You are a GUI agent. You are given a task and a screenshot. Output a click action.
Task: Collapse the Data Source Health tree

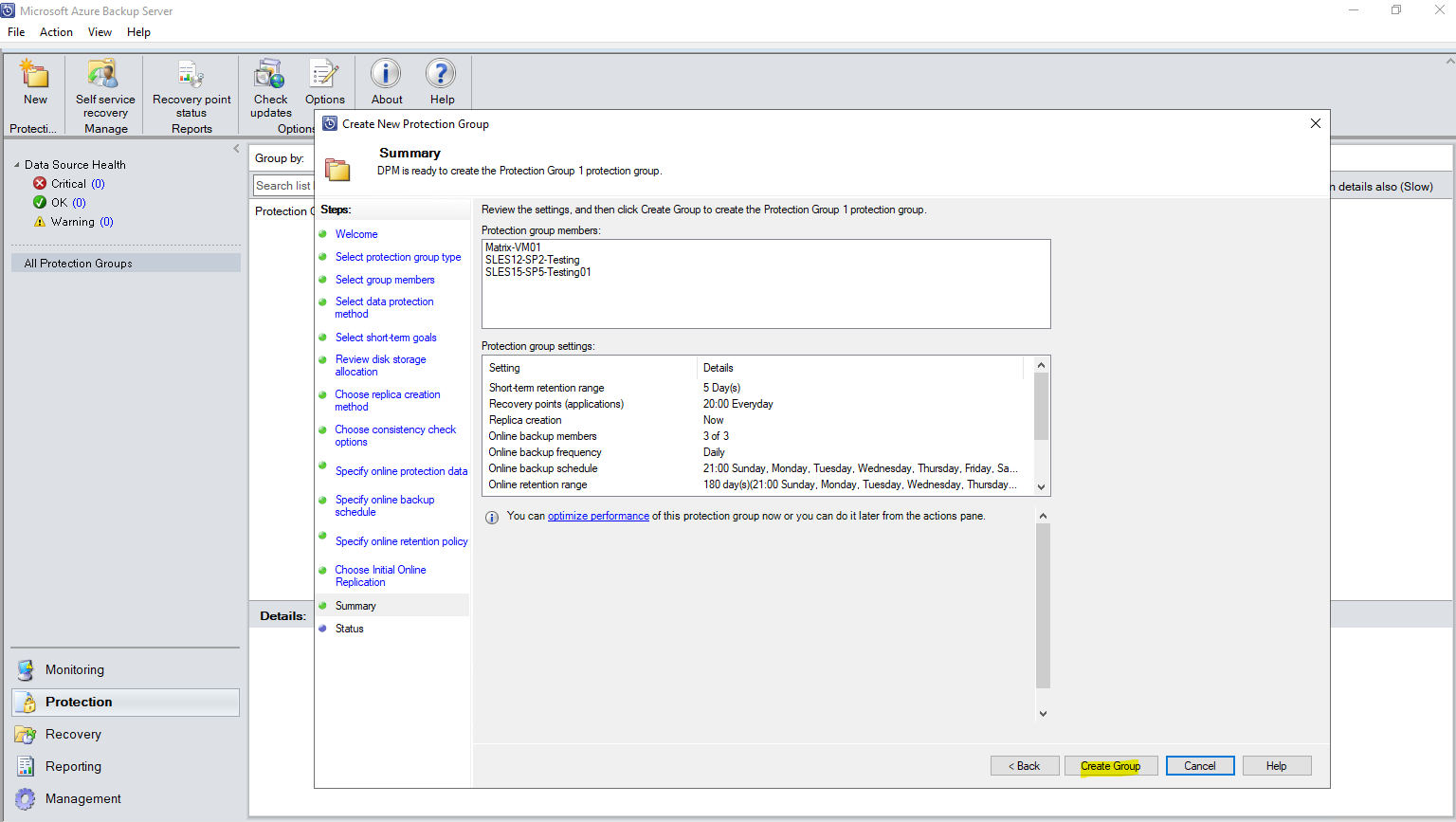click(16, 165)
